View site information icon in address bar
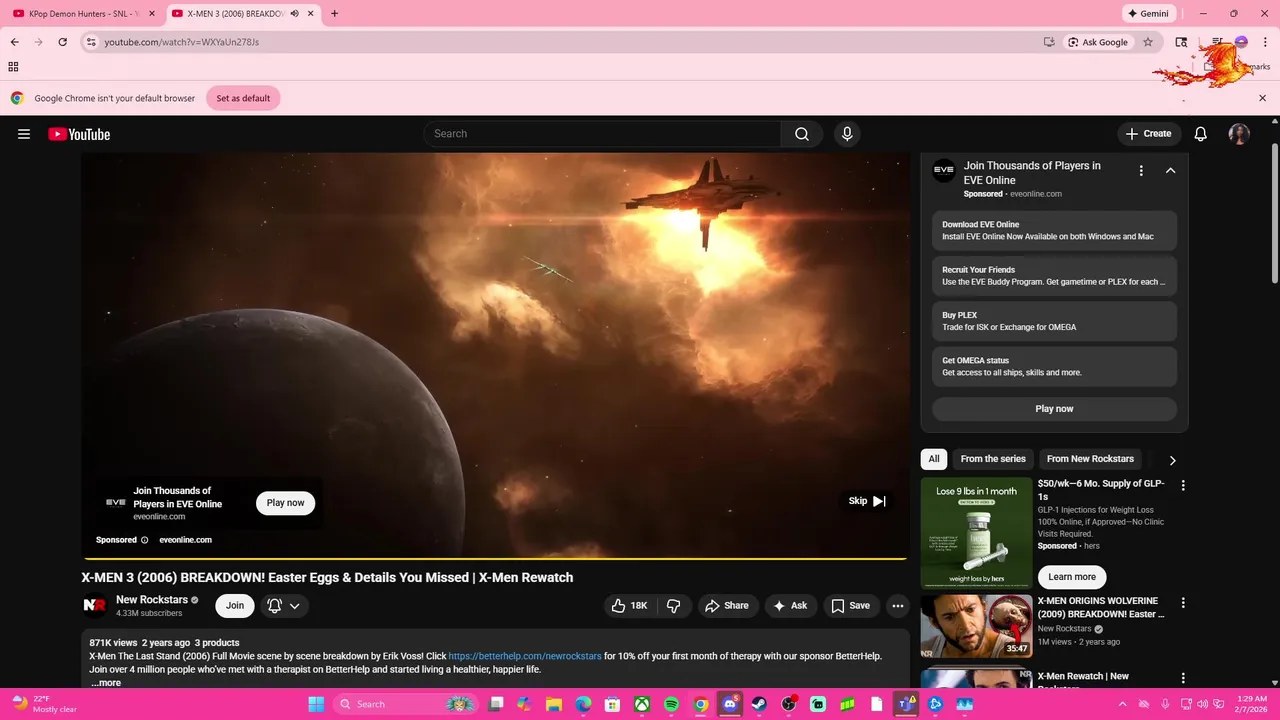Screen dimensions: 1280x720 (91, 42)
